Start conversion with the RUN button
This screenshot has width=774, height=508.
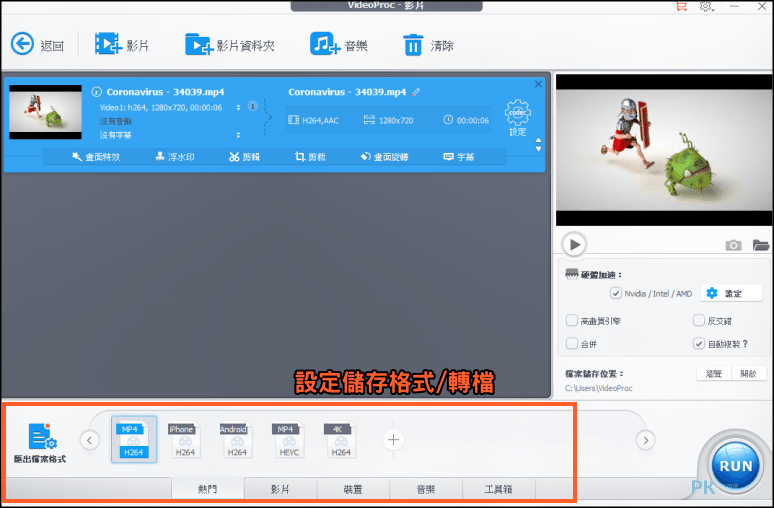pos(735,466)
